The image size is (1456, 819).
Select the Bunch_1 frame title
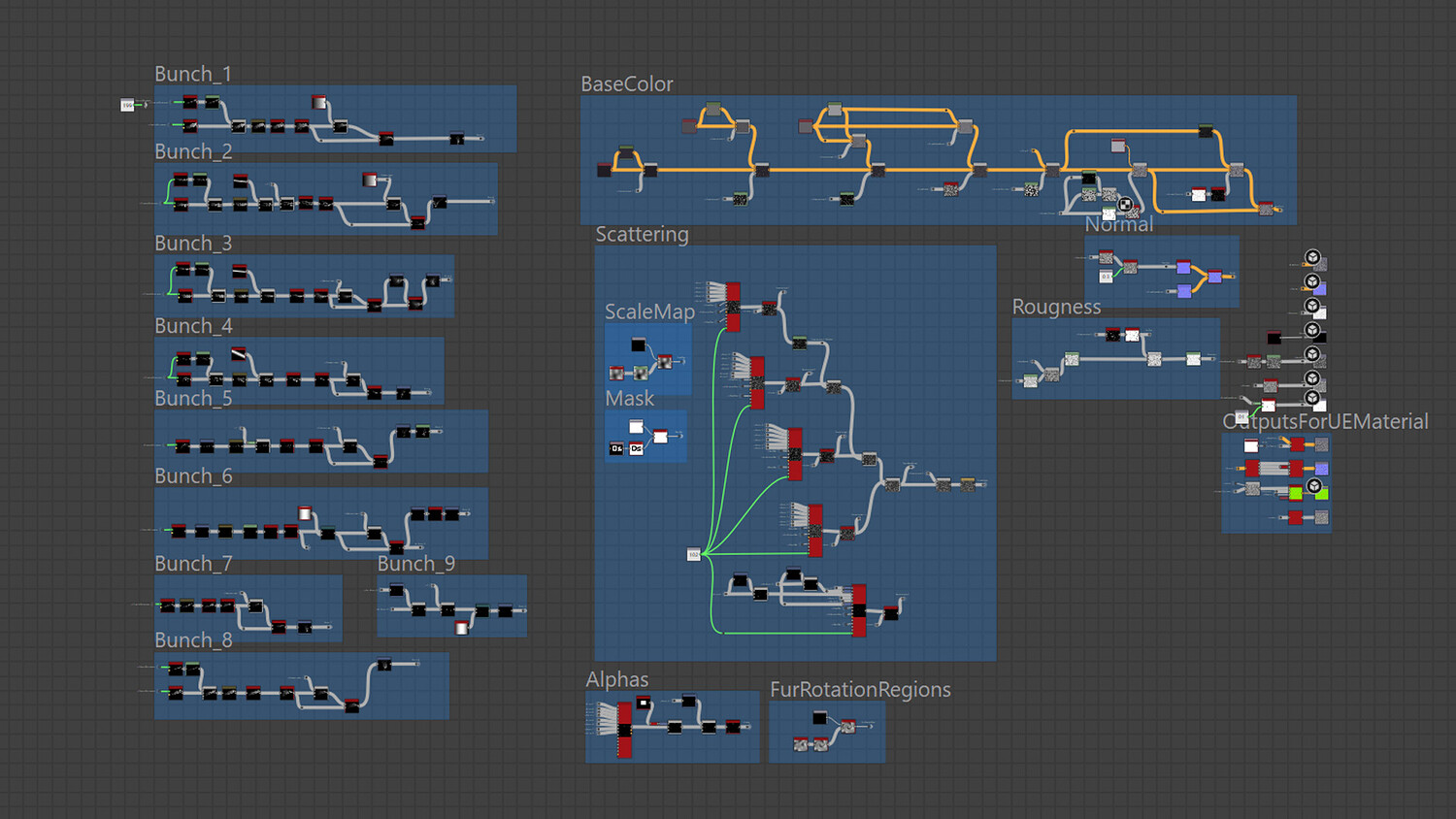point(193,74)
